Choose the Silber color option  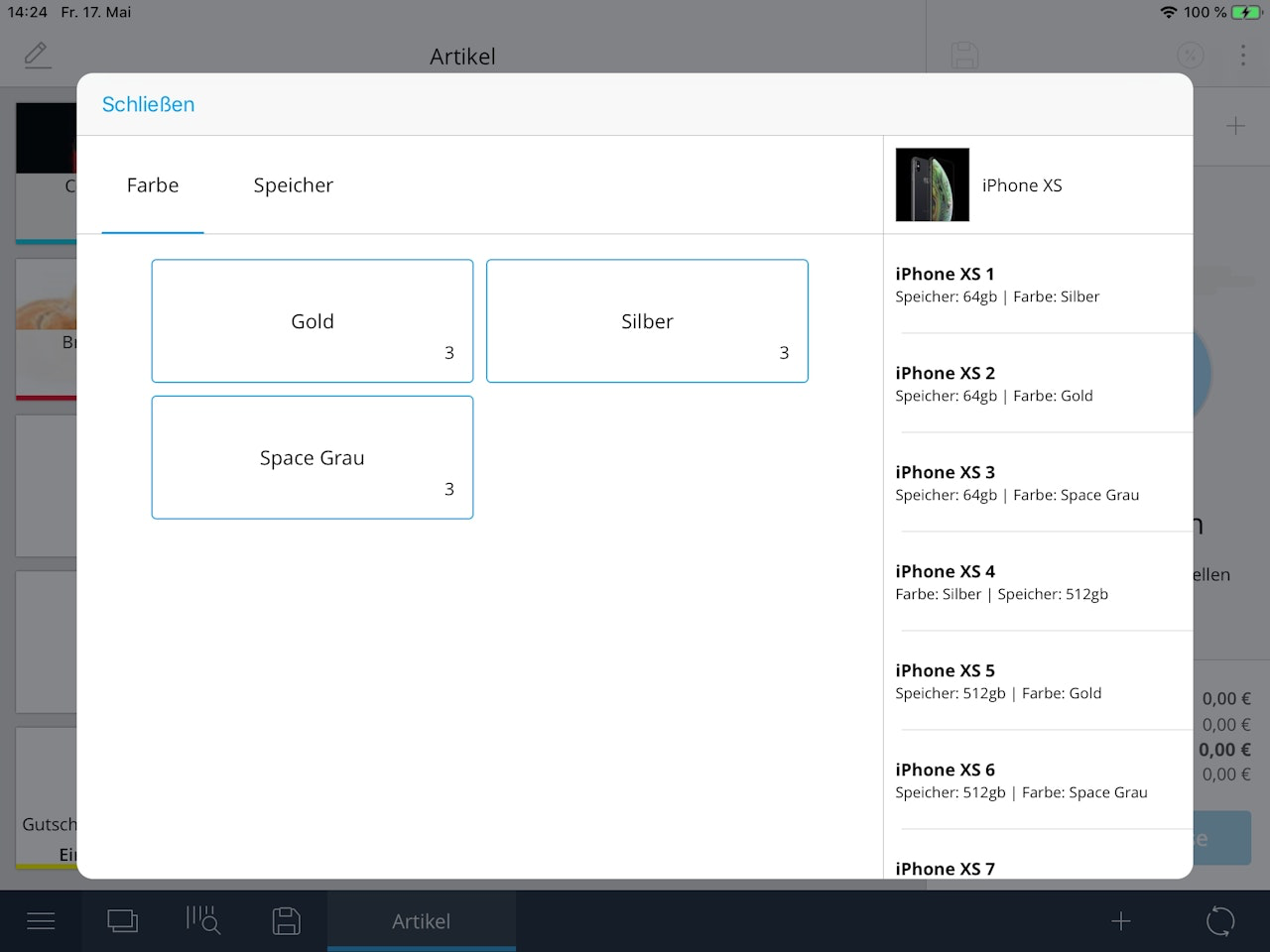point(647,321)
